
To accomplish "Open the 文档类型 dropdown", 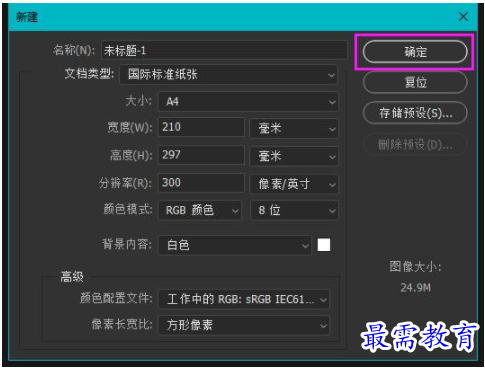I will [229, 74].
